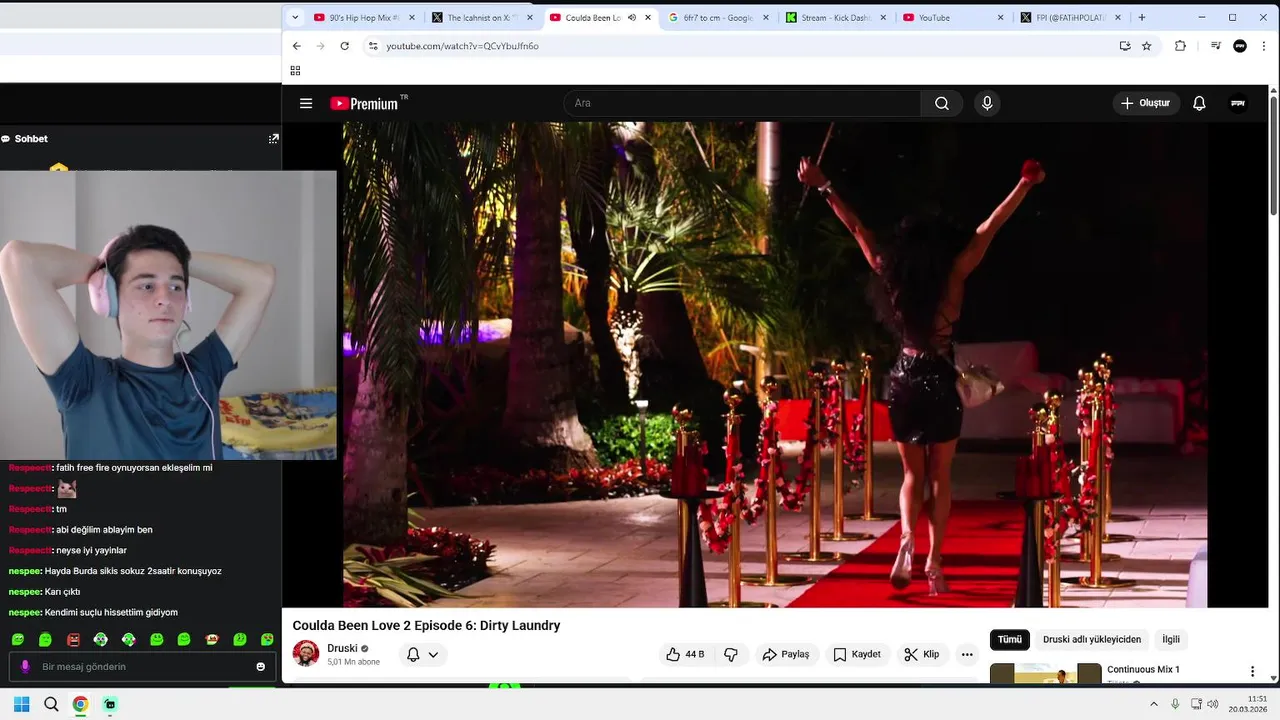Screen dimensions: 1280x720
Task: Open Druski channel avatar
Action: [x=306, y=654]
